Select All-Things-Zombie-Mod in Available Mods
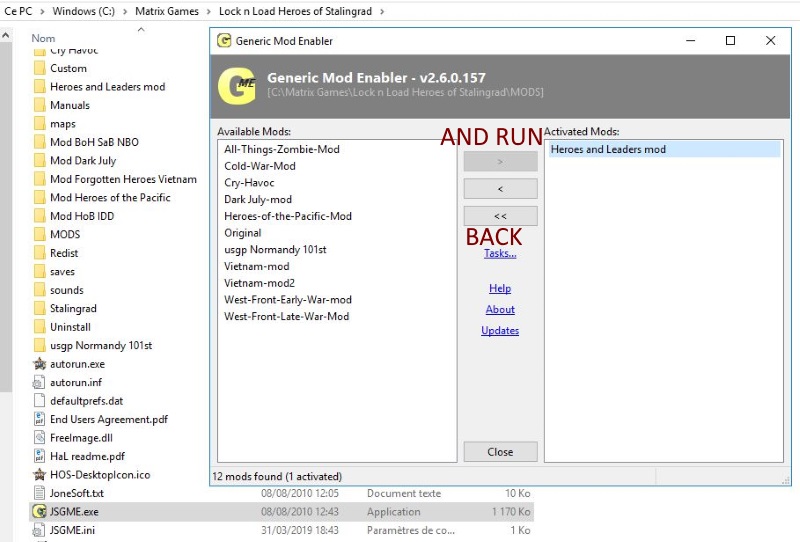The height and width of the screenshot is (542, 800). point(282,149)
